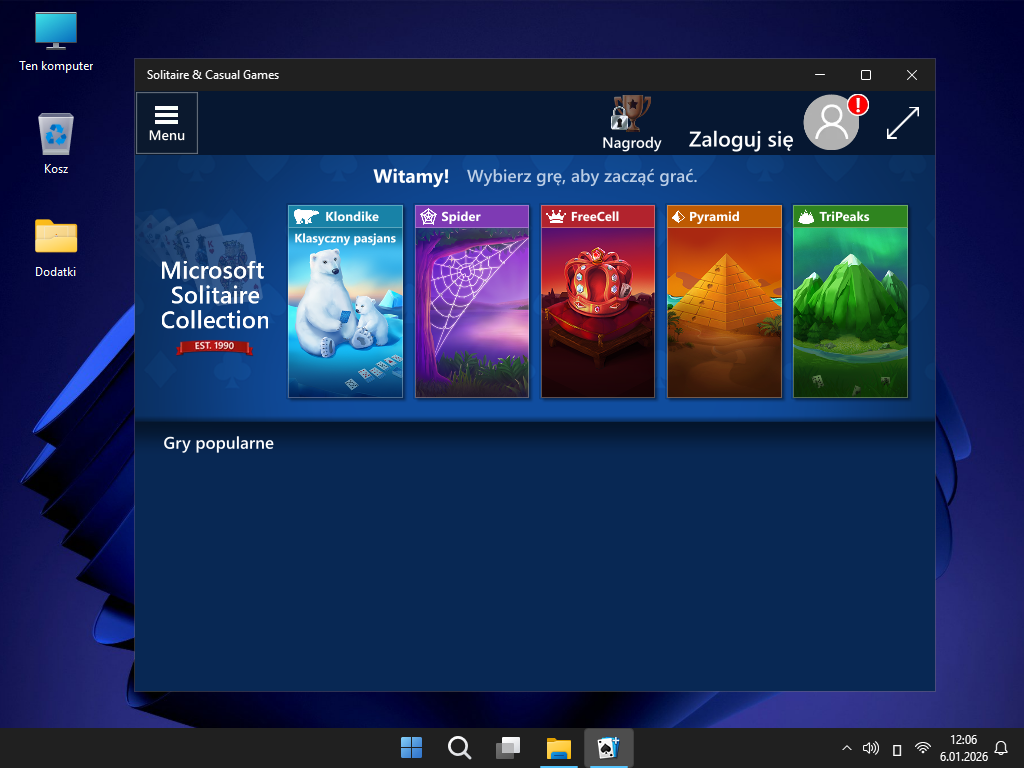Launch the Spider solitaire game tile

472,301
